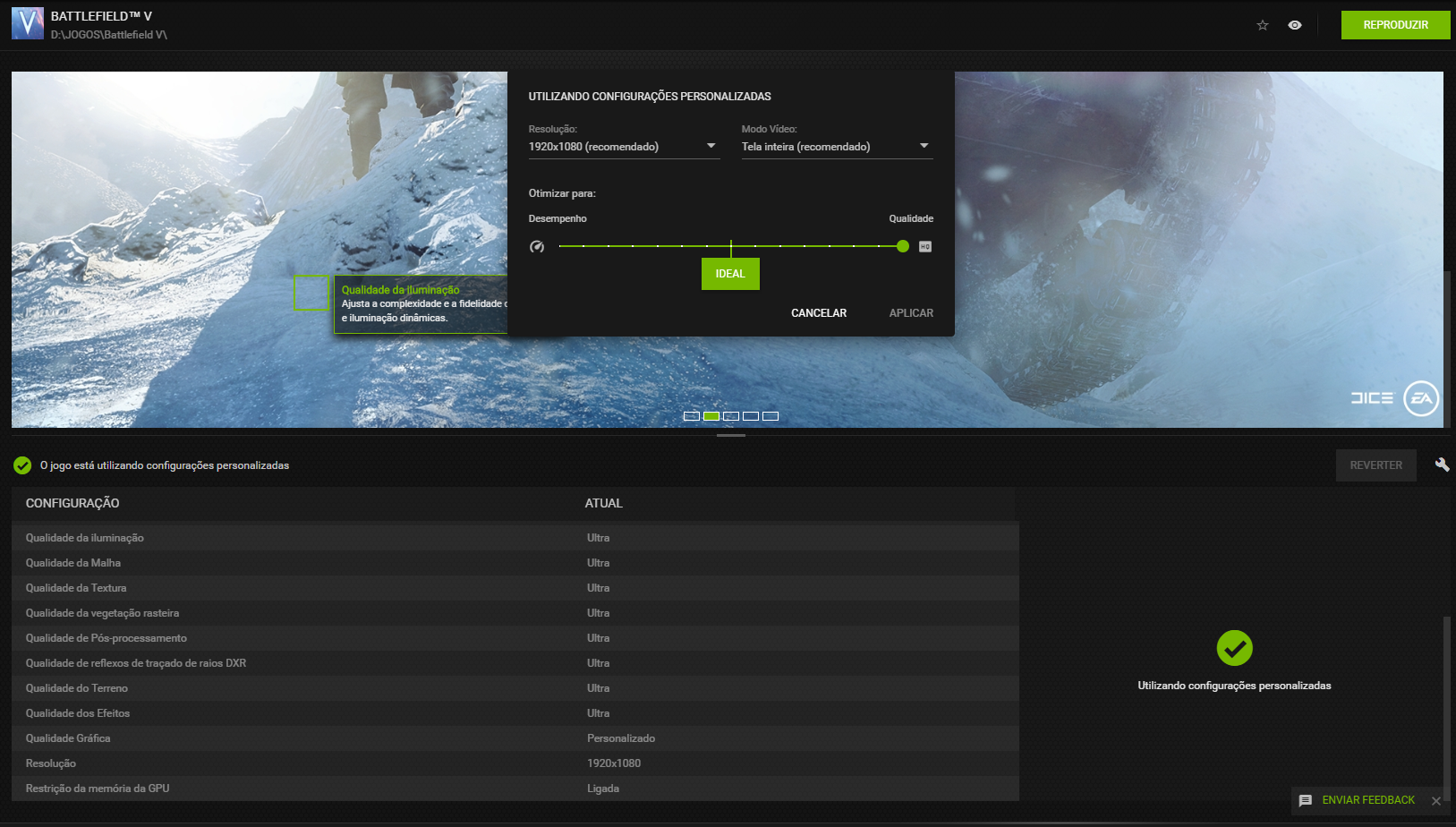Click the reflexos de traçado de raios DXR row

(x=515, y=663)
